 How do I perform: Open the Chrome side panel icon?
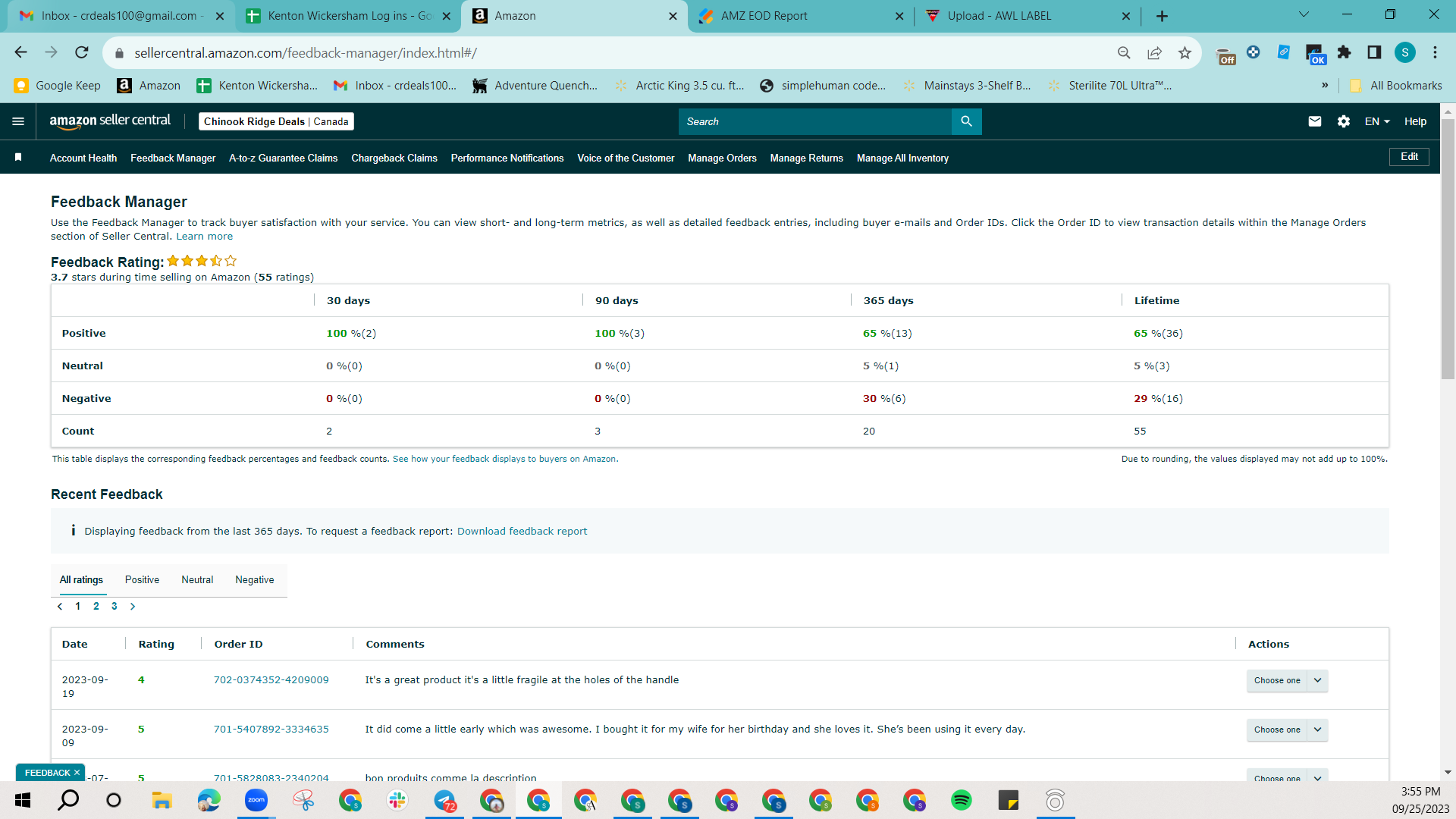[1374, 52]
